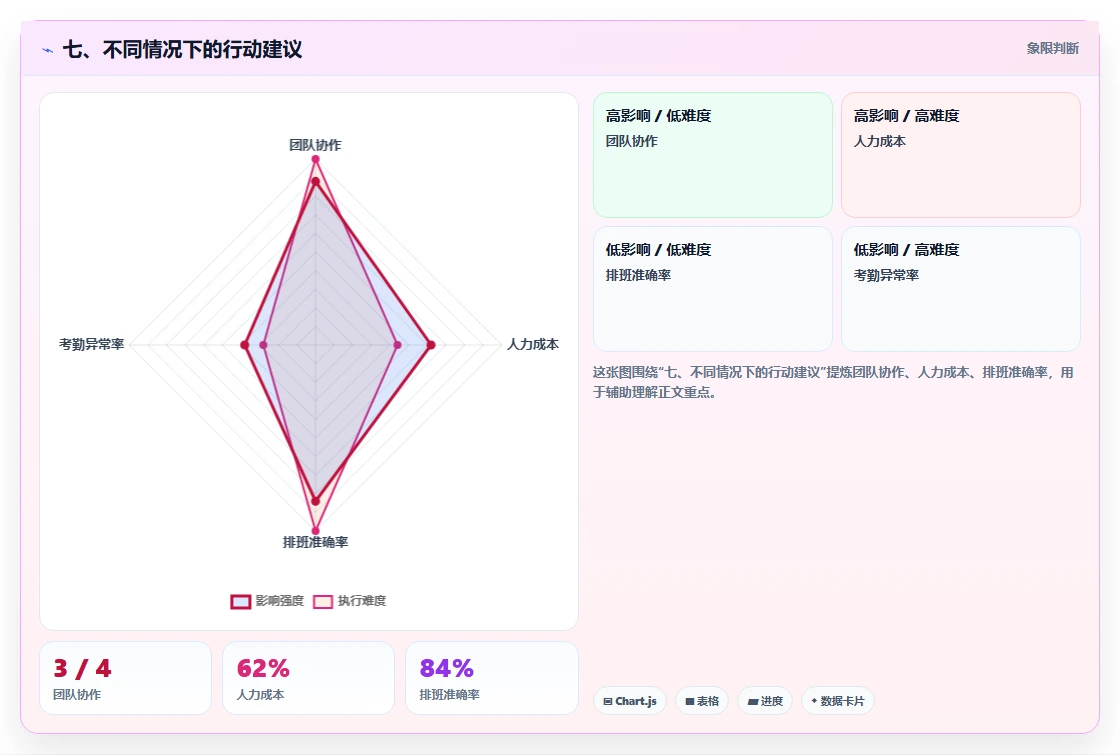
Task: Select the 低影响 / 高难度 quadrant card
Action: (x=961, y=289)
